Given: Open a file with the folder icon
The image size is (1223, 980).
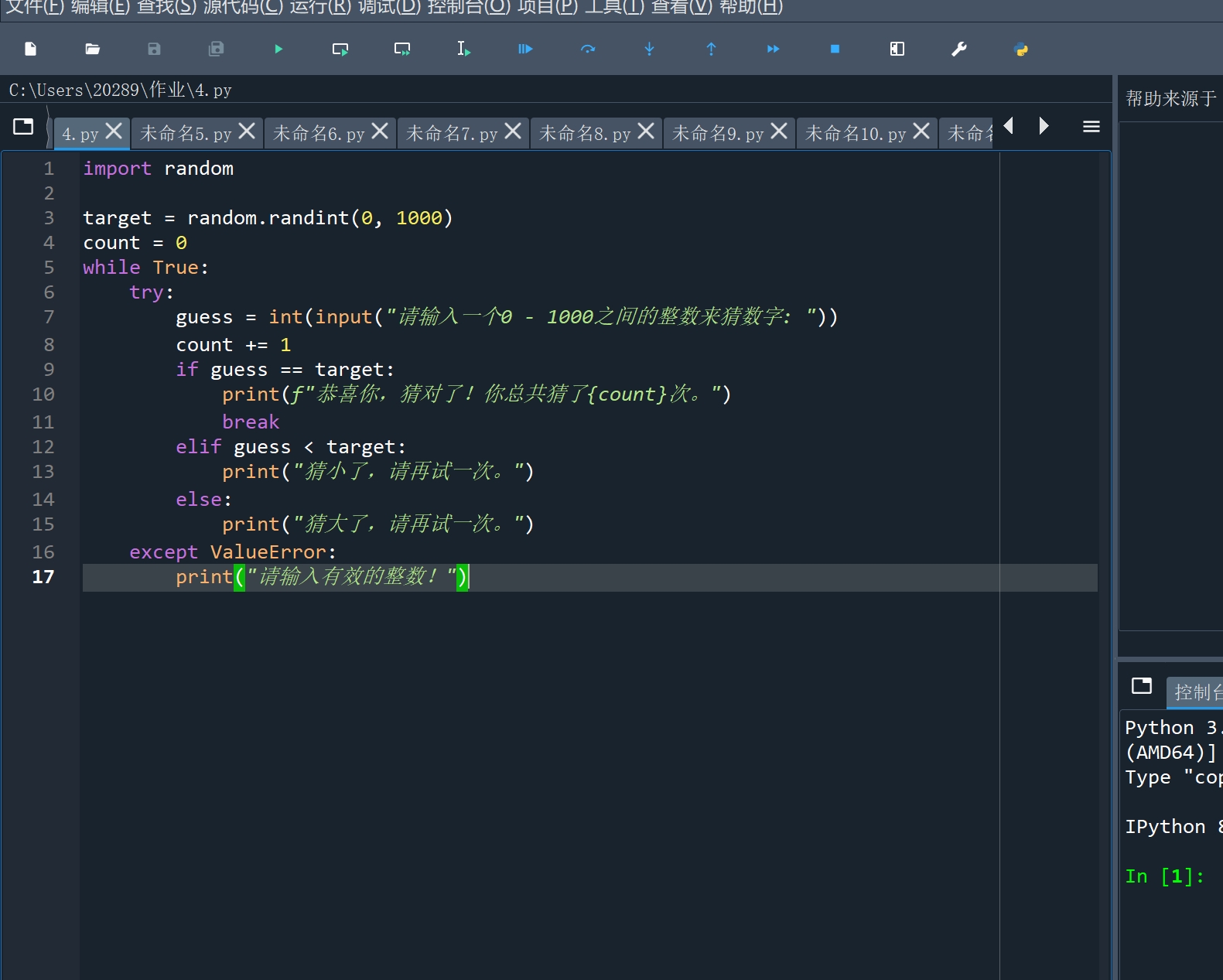Looking at the screenshot, I should tap(93, 49).
